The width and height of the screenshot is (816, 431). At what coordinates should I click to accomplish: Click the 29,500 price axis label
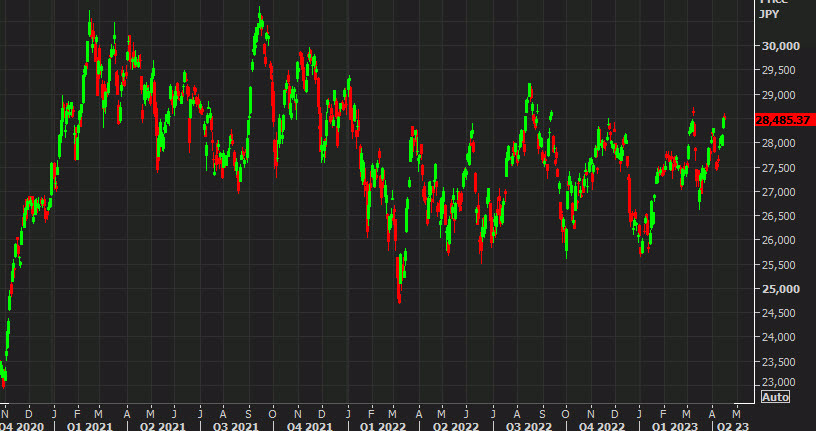click(x=781, y=70)
